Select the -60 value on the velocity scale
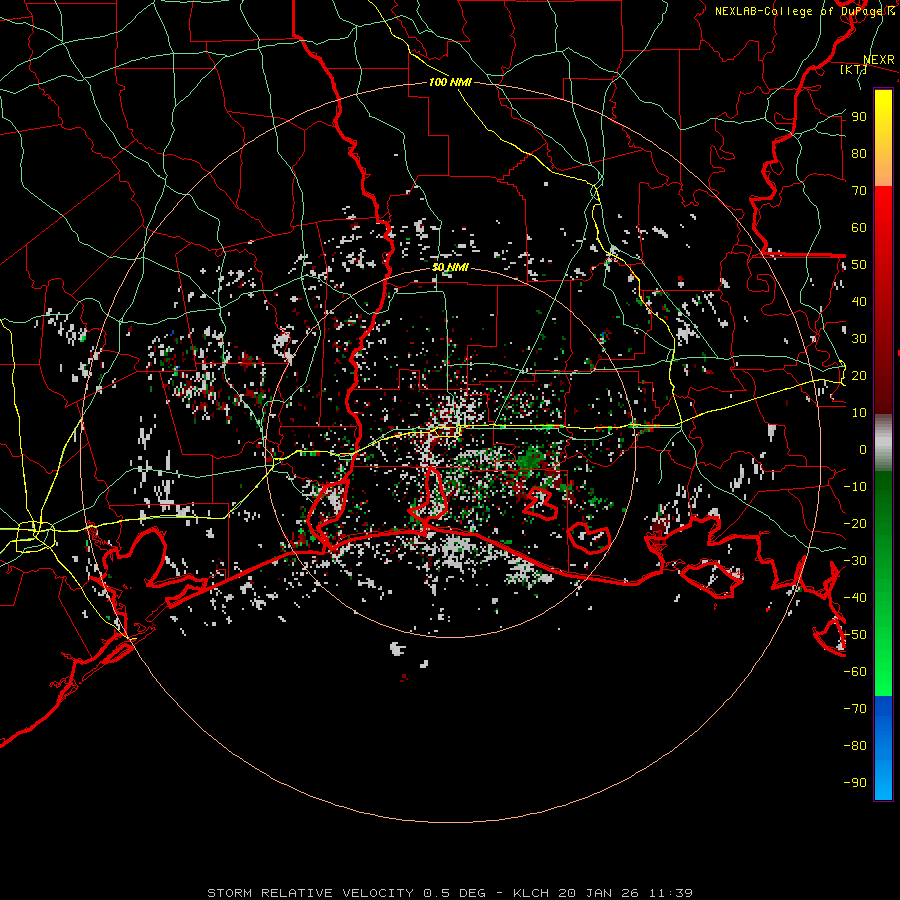This screenshot has height=900, width=900. [855, 672]
